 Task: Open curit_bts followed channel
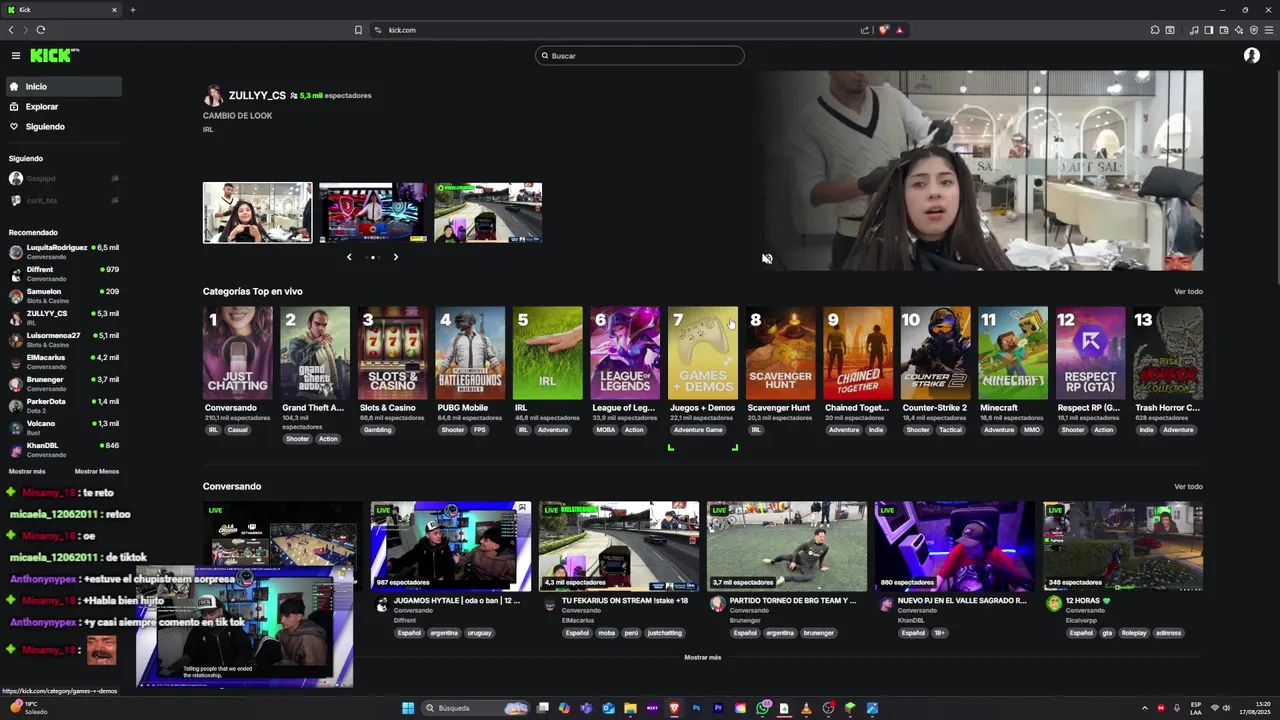[63, 201]
